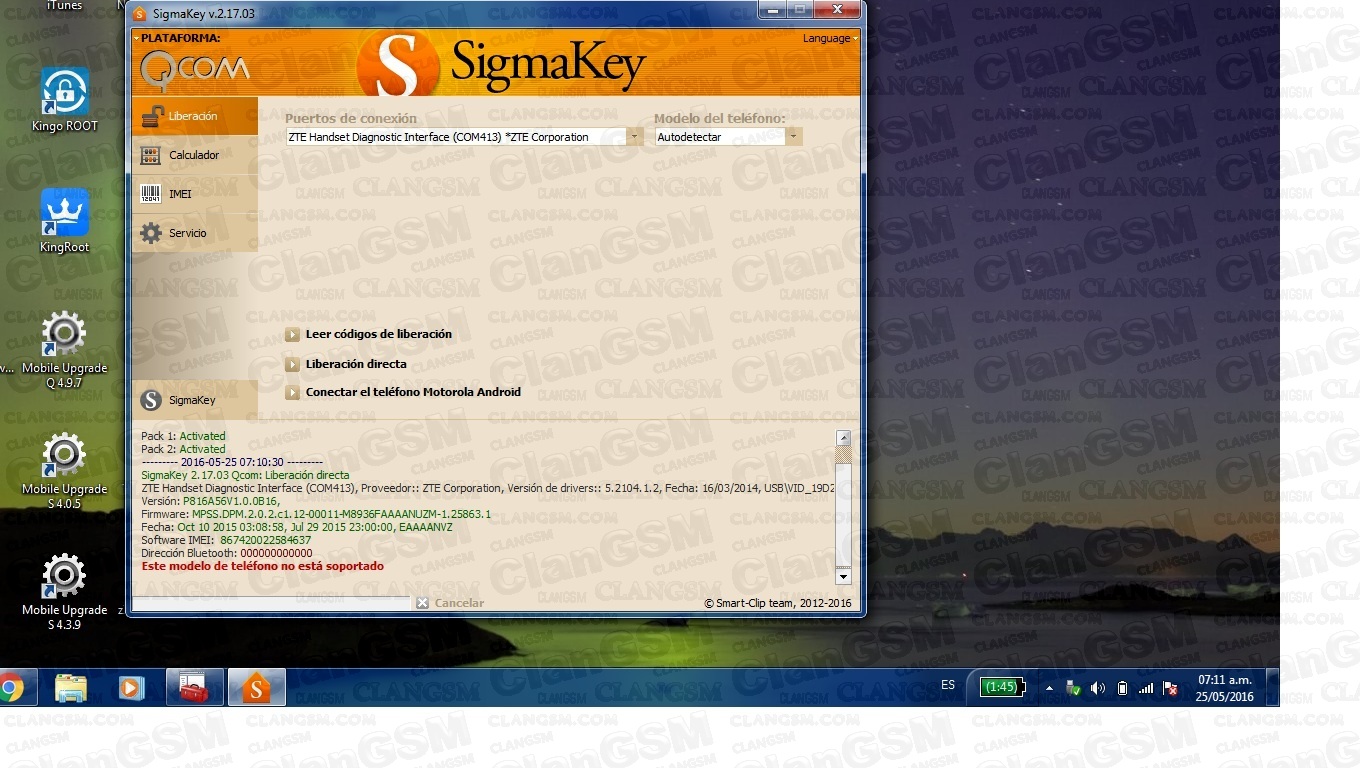Click the log line 'Pack 1: Activated'
The height and width of the screenshot is (768, 1360).
click(183, 436)
